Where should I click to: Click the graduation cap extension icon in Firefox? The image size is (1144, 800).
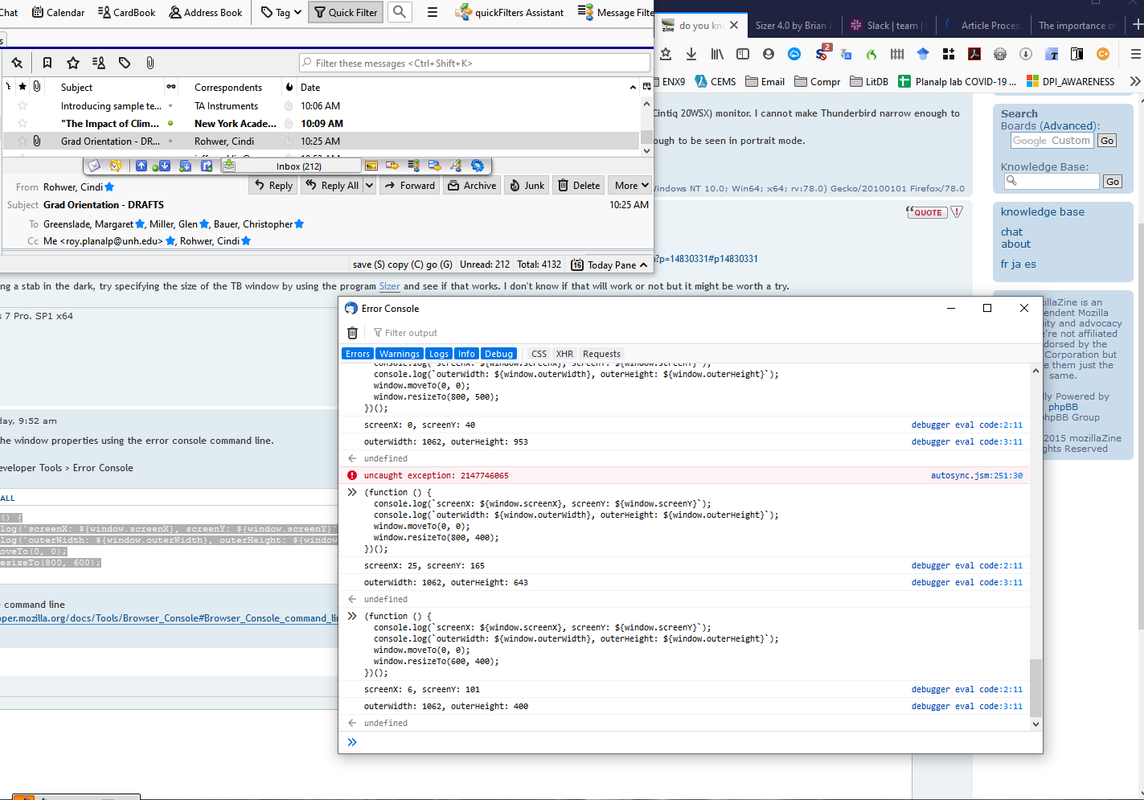[x=922, y=54]
